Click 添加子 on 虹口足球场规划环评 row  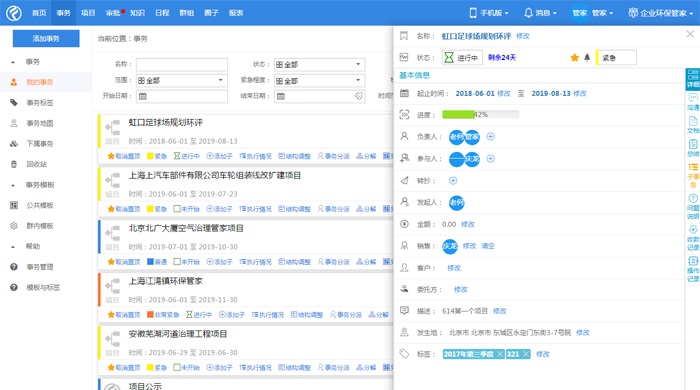point(219,156)
